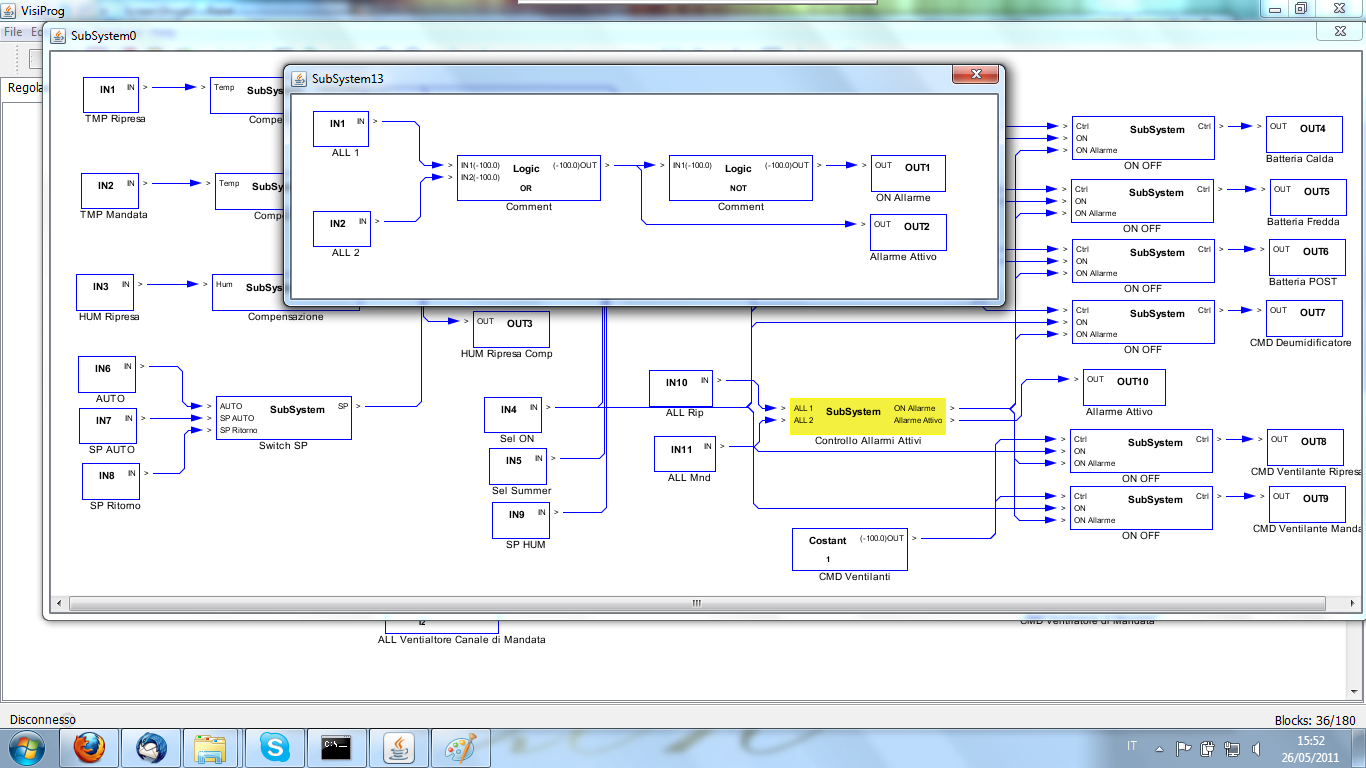1366x768 pixels.
Task: Switch to the Java application taskbar icon
Action: coord(399,747)
